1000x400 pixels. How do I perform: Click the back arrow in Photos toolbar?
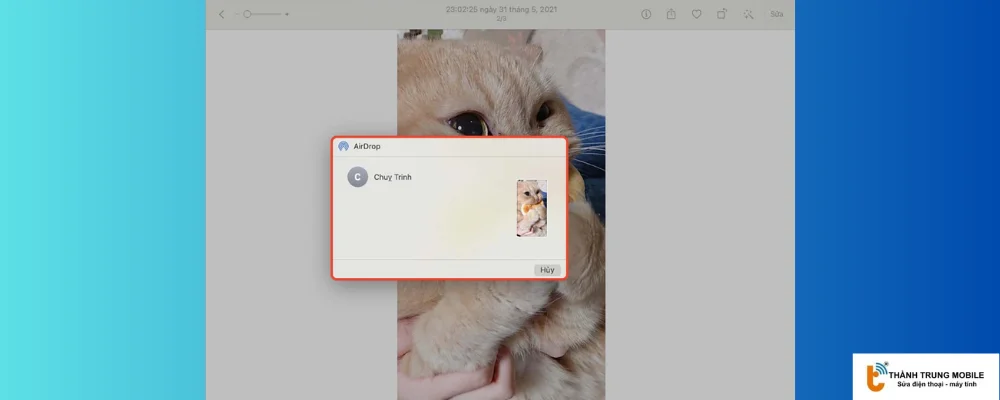pos(221,14)
